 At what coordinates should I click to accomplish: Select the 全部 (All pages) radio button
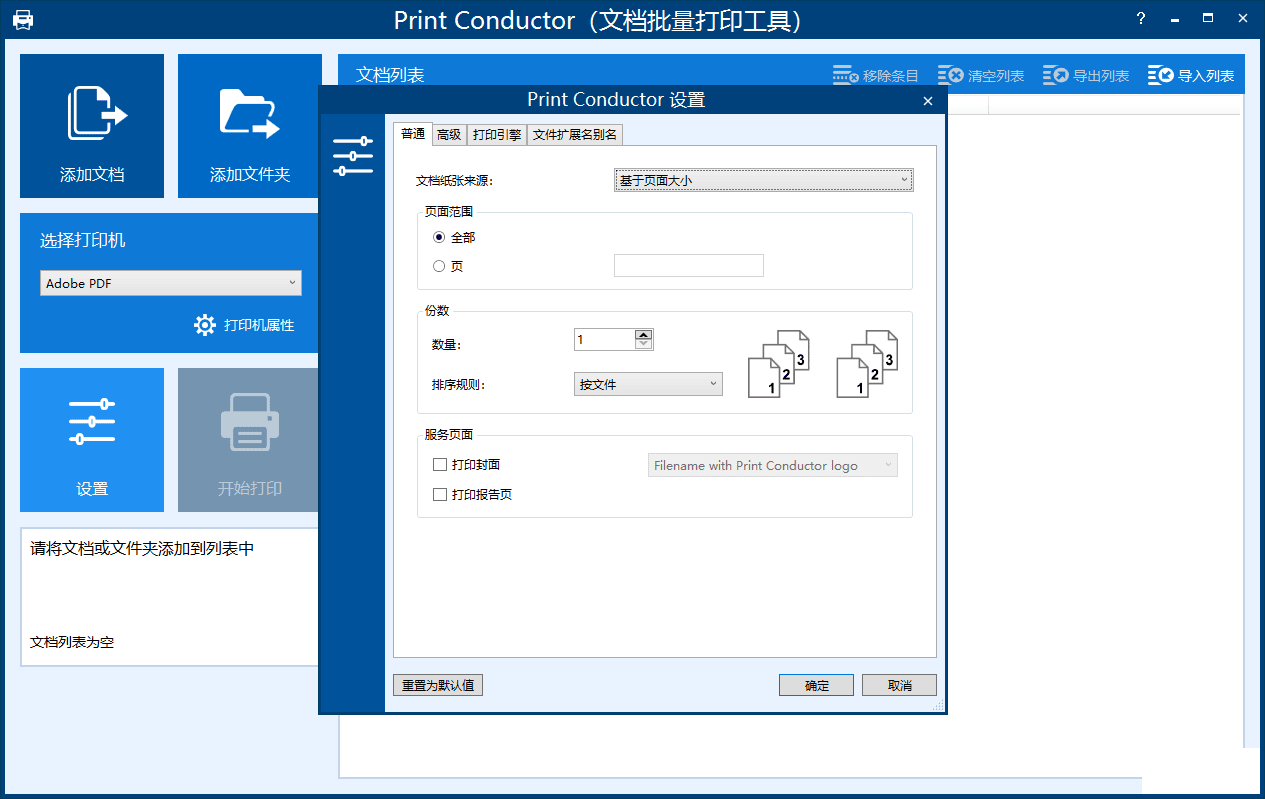(439, 237)
